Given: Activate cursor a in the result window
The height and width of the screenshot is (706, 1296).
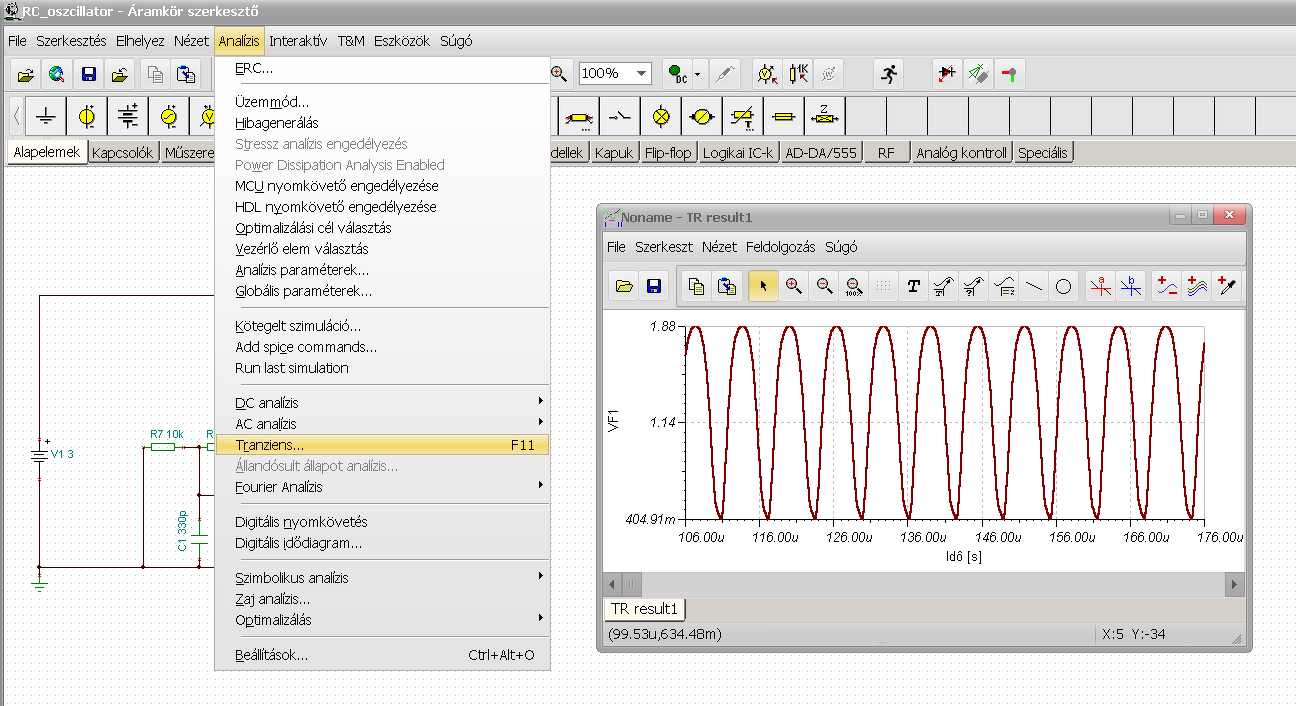Looking at the screenshot, I should click(x=1101, y=287).
